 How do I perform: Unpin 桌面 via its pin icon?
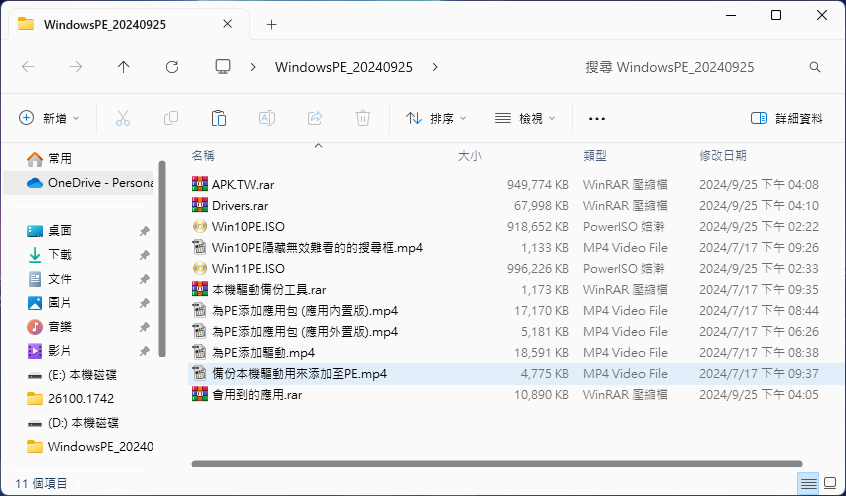(x=144, y=231)
